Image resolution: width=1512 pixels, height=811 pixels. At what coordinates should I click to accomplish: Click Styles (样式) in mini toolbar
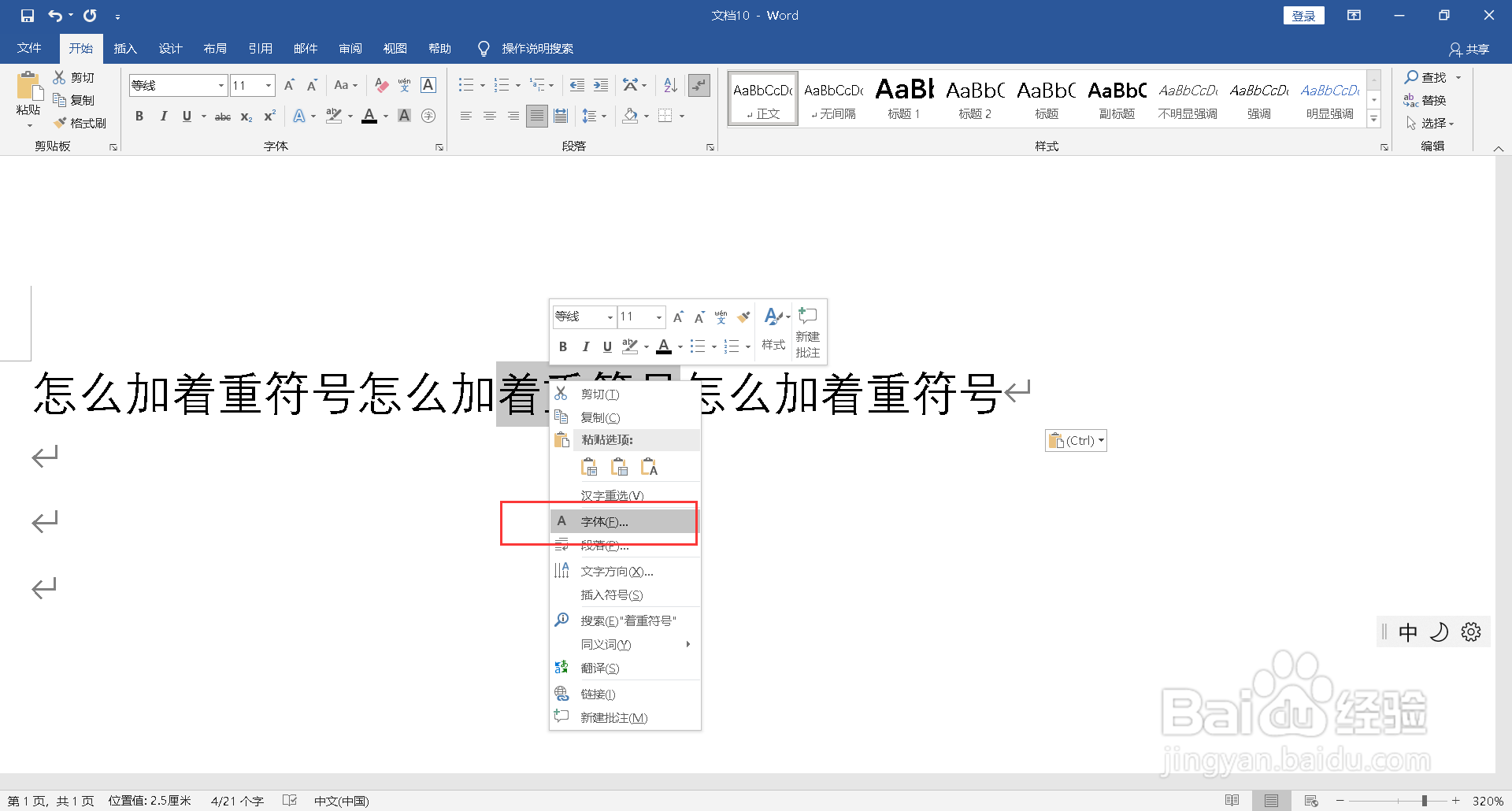click(773, 330)
